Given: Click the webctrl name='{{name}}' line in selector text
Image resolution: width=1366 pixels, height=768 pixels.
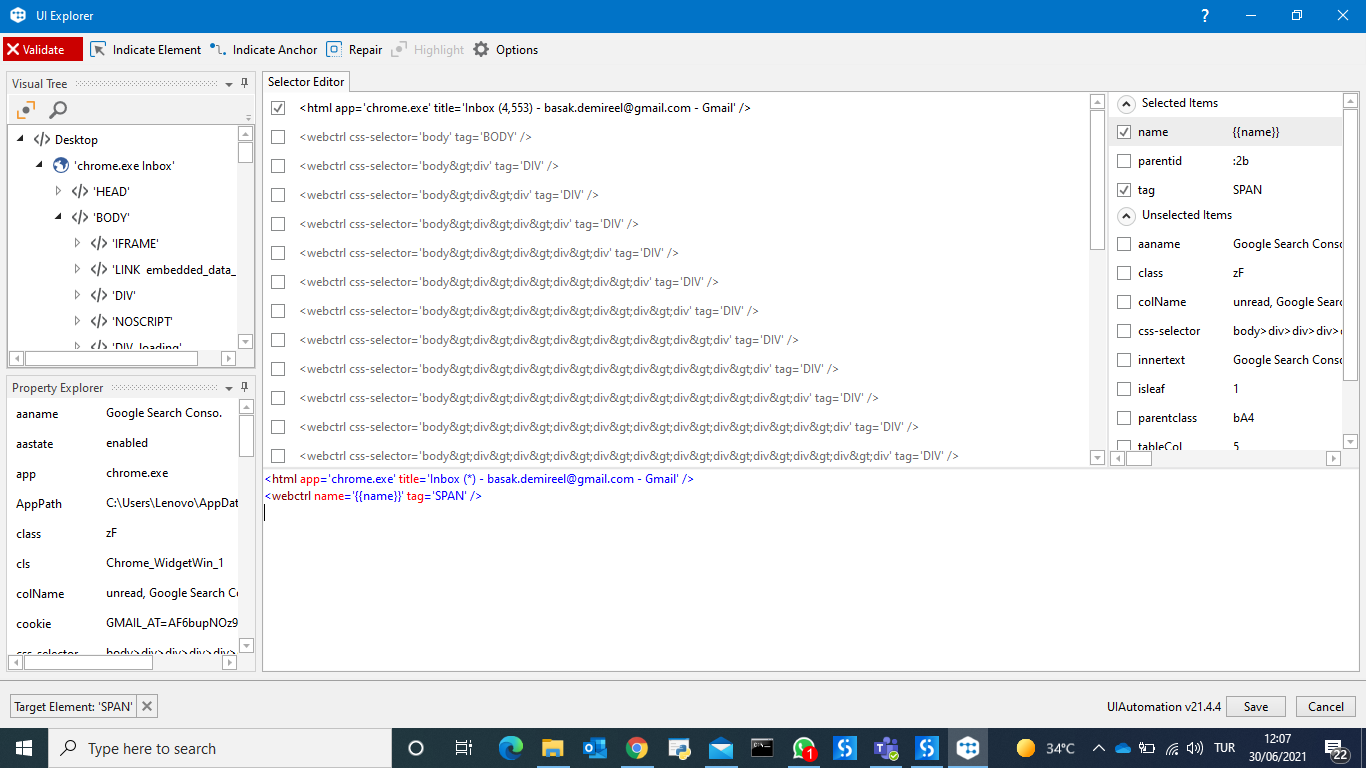Looking at the screenshot, I should click(374, 496).
